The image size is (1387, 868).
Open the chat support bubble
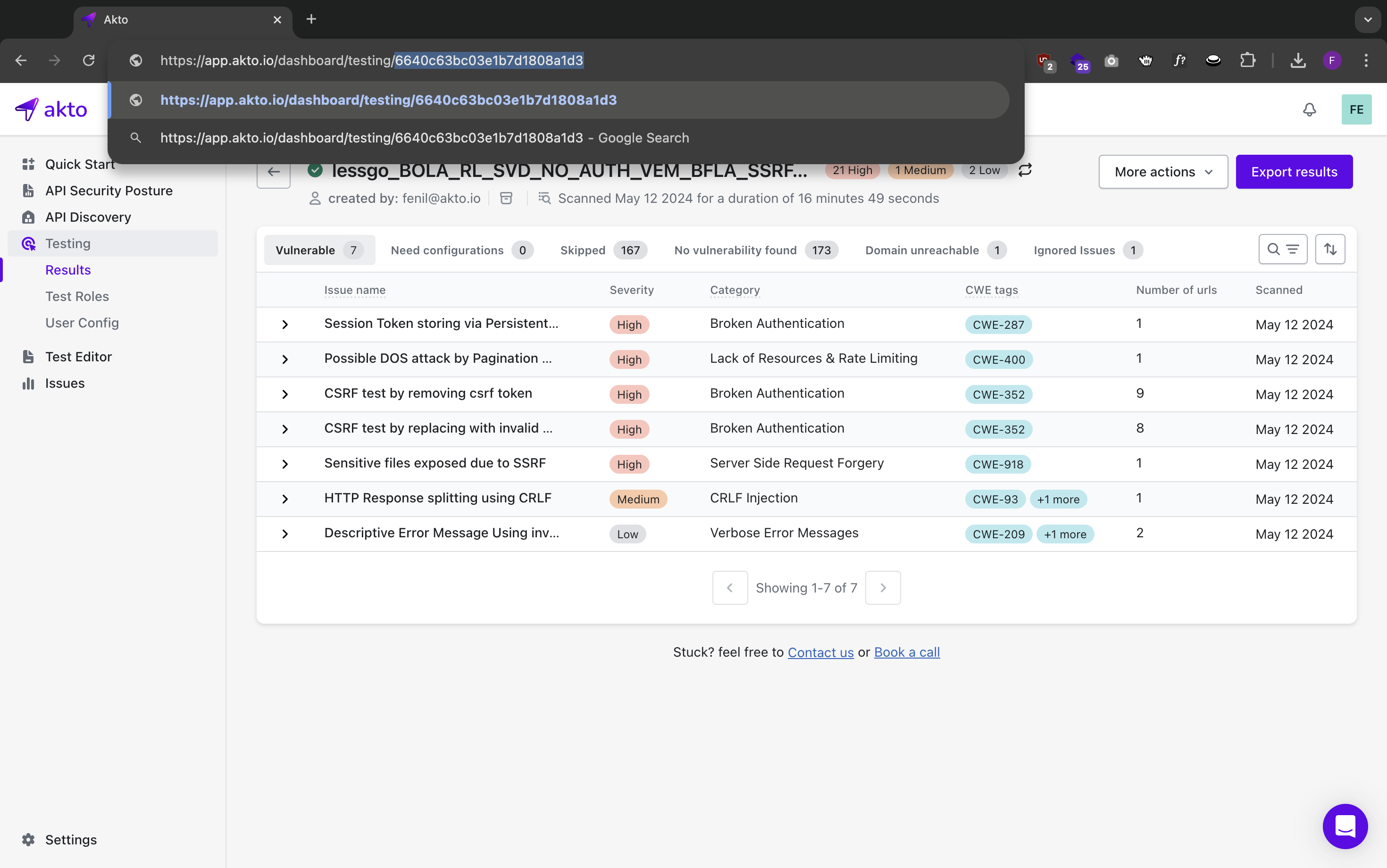coord(1345,826)
